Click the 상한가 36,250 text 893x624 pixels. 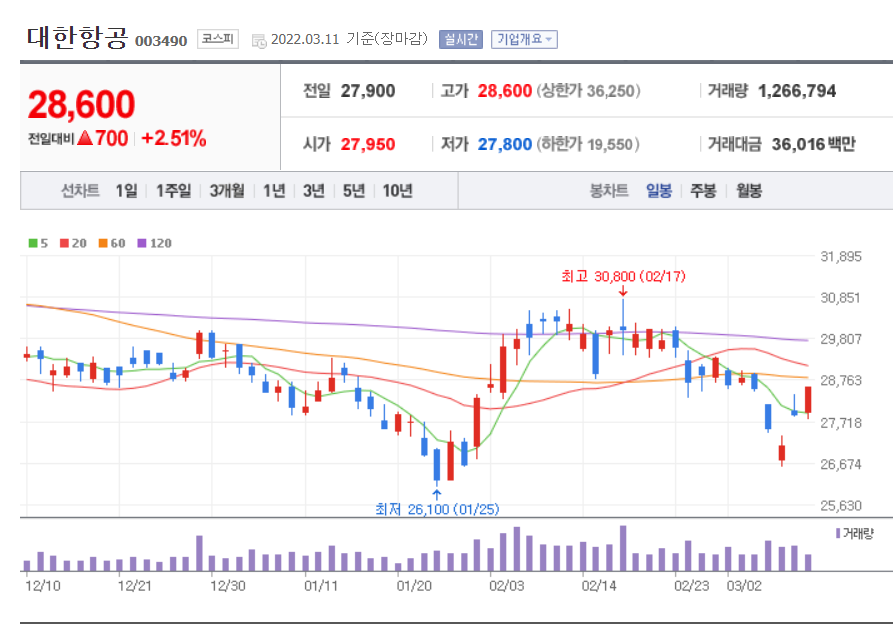point(588,91)
